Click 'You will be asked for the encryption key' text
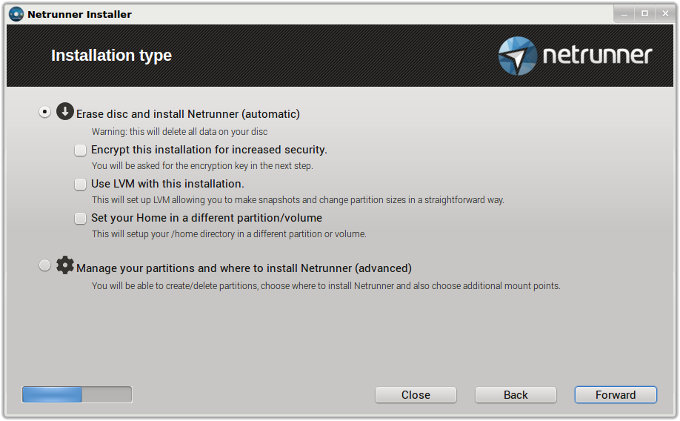Image resolution: width=680 pixels, height=421 pixels. click(x=202, y=166)
